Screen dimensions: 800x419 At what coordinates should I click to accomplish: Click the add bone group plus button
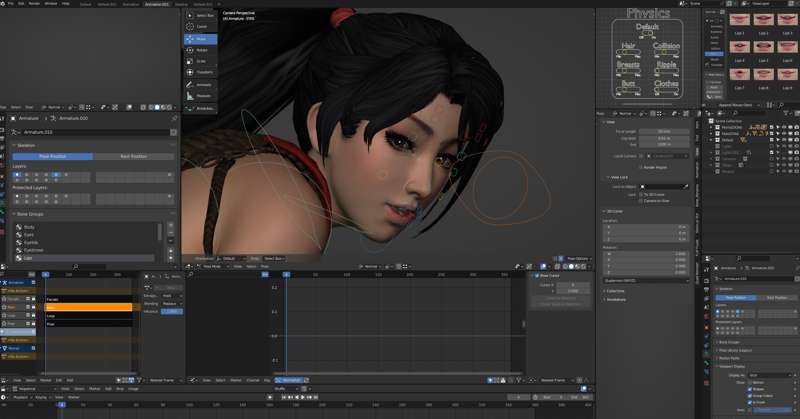(x=170, y=225)
